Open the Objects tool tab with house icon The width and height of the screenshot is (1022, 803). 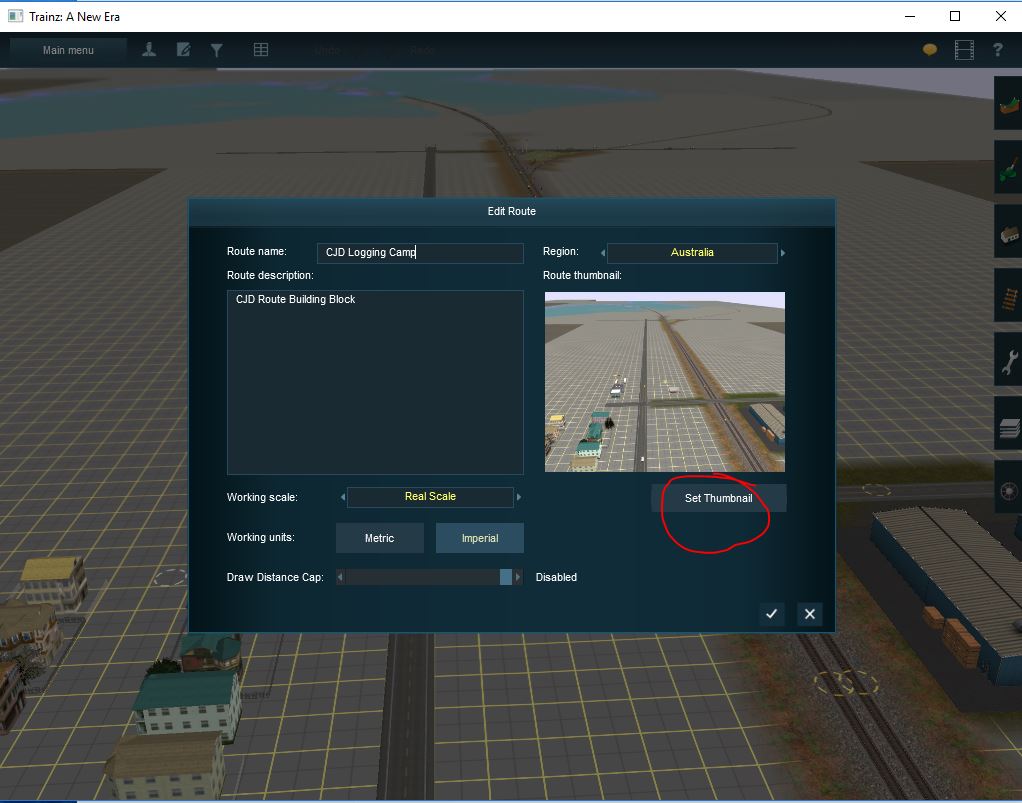coord(1009,235)
